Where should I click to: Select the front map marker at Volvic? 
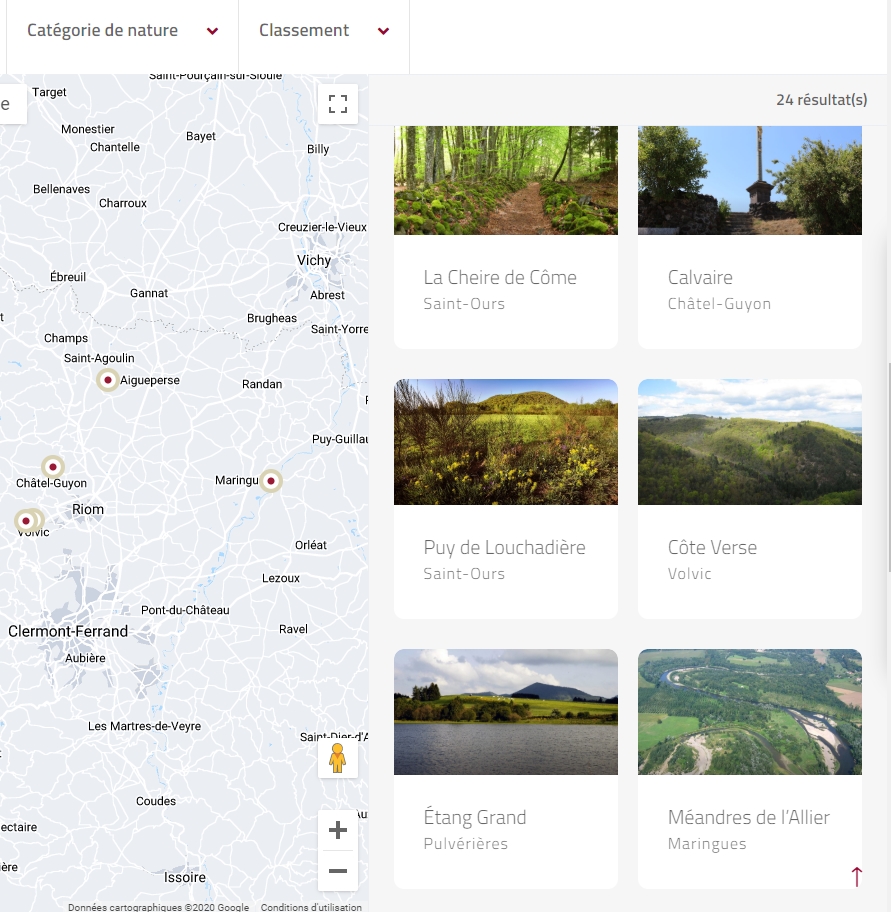click(x=26, y=521)
